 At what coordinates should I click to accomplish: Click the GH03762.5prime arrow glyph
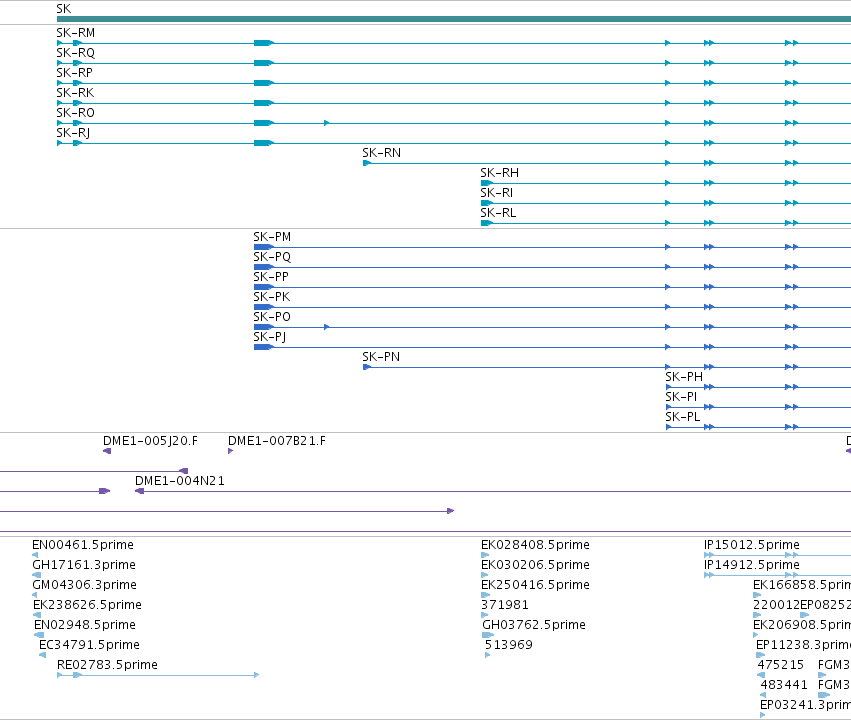pyautogui.click(x=488, y=635)
